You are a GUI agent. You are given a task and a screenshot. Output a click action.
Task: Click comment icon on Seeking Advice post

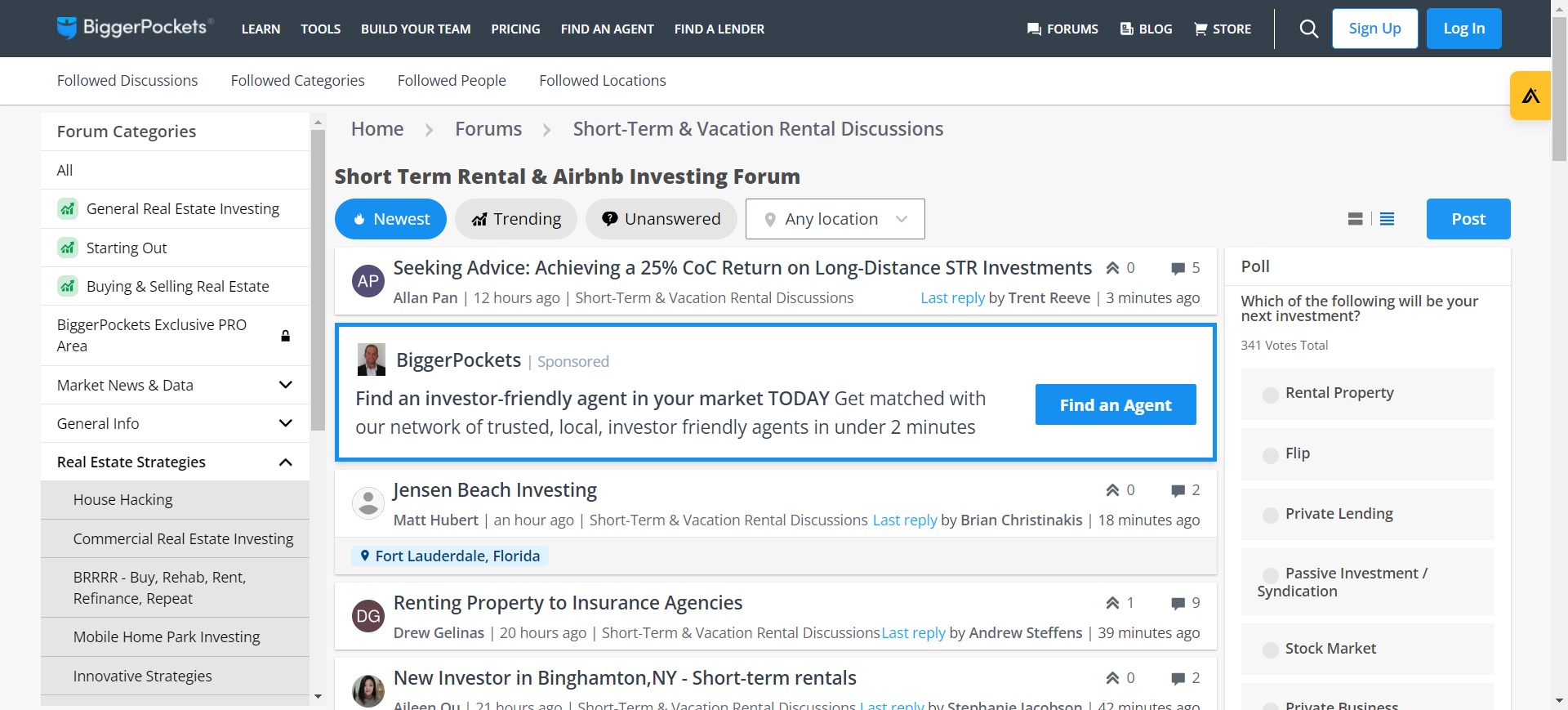[x=1178, y=269]
